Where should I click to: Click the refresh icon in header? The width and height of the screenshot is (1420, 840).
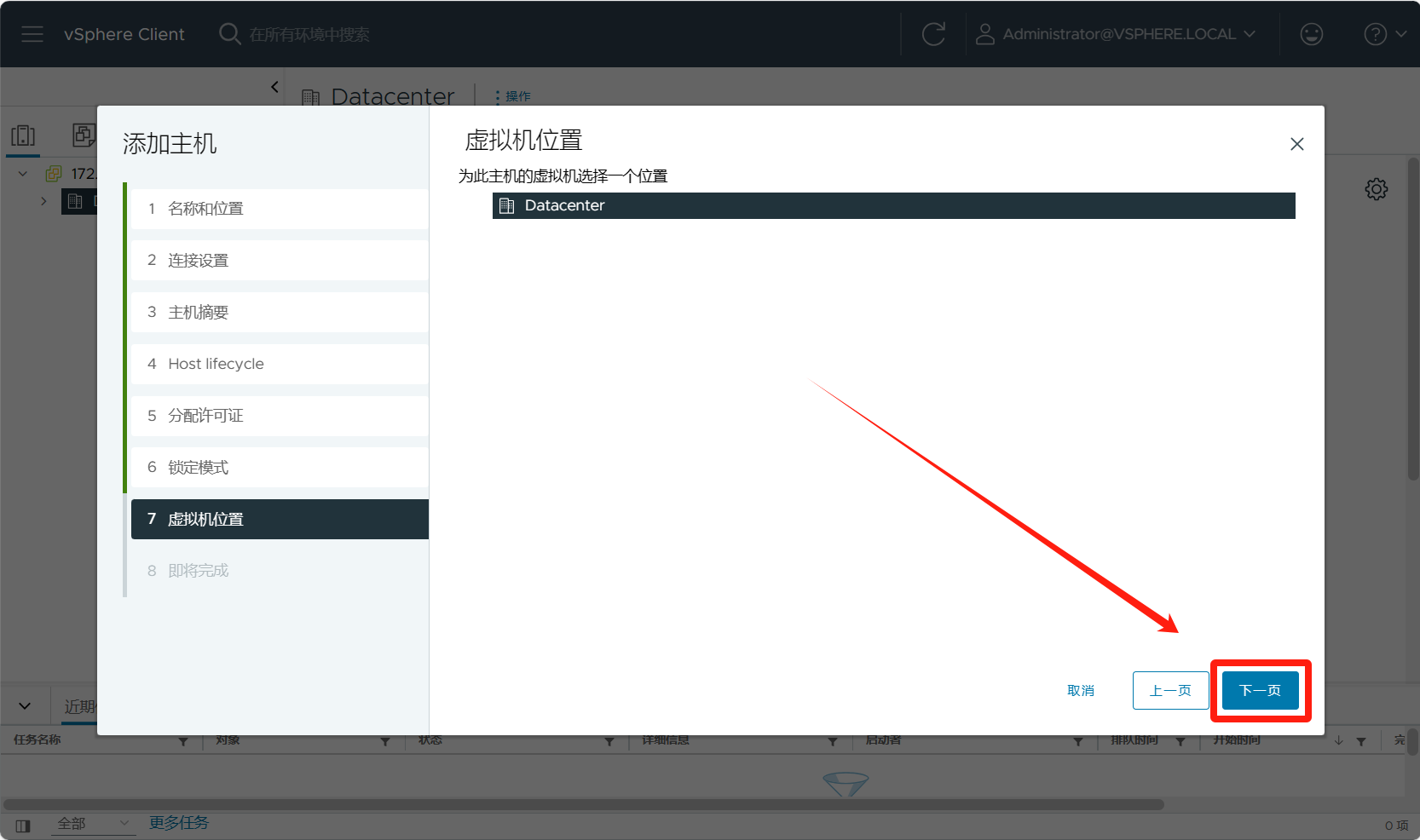click(x=933, y=34)
